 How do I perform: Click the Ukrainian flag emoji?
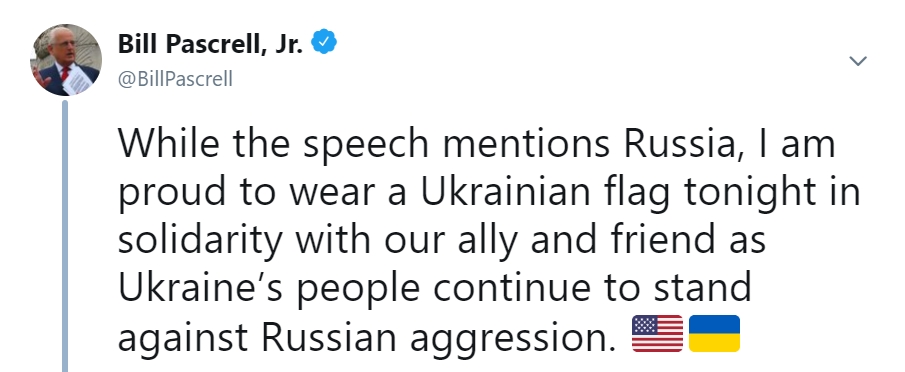pyautogui.click(x=714, y=333)
